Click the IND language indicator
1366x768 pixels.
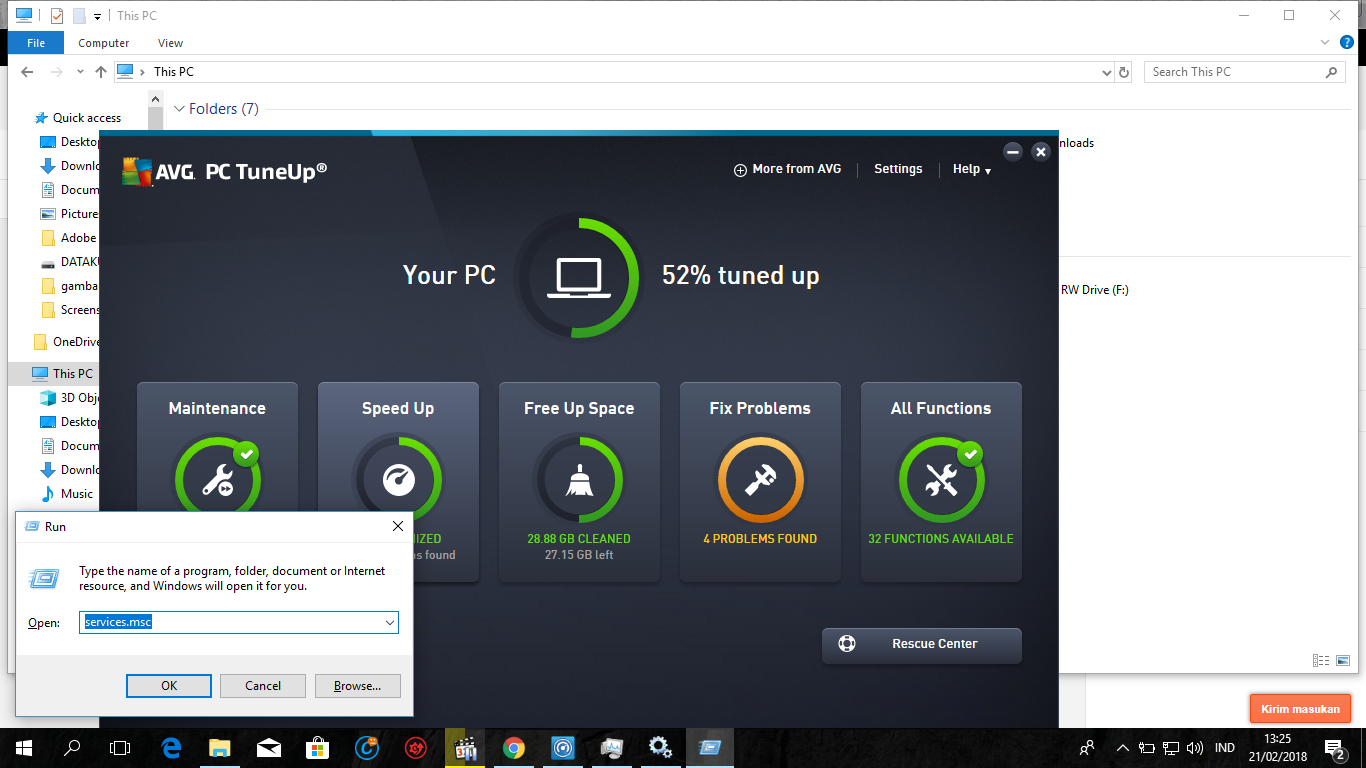1224,748
